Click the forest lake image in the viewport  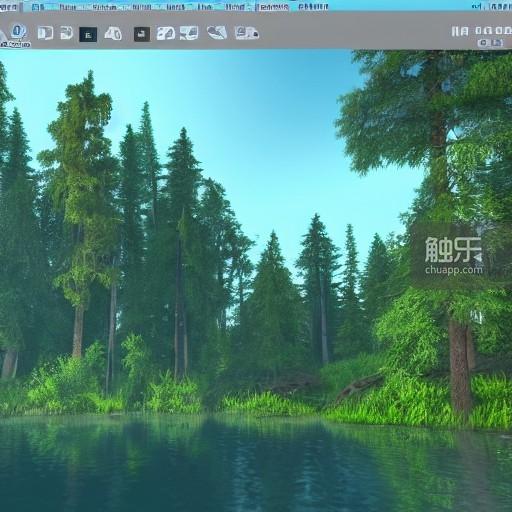(256, 281)
